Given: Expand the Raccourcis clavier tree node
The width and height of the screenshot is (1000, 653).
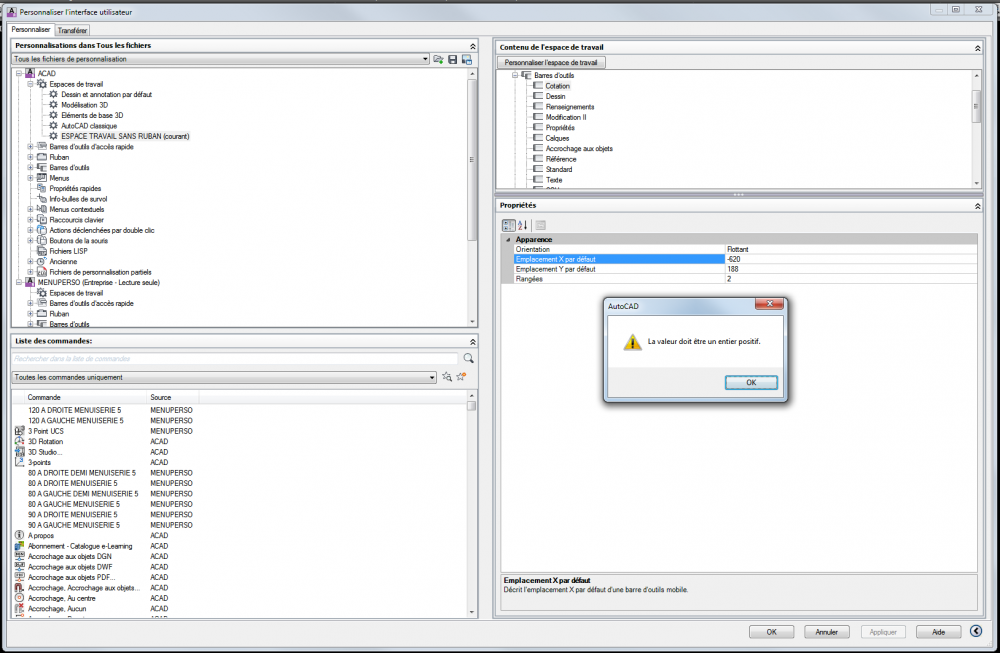Looking at the screenshot, I should 30,220.
